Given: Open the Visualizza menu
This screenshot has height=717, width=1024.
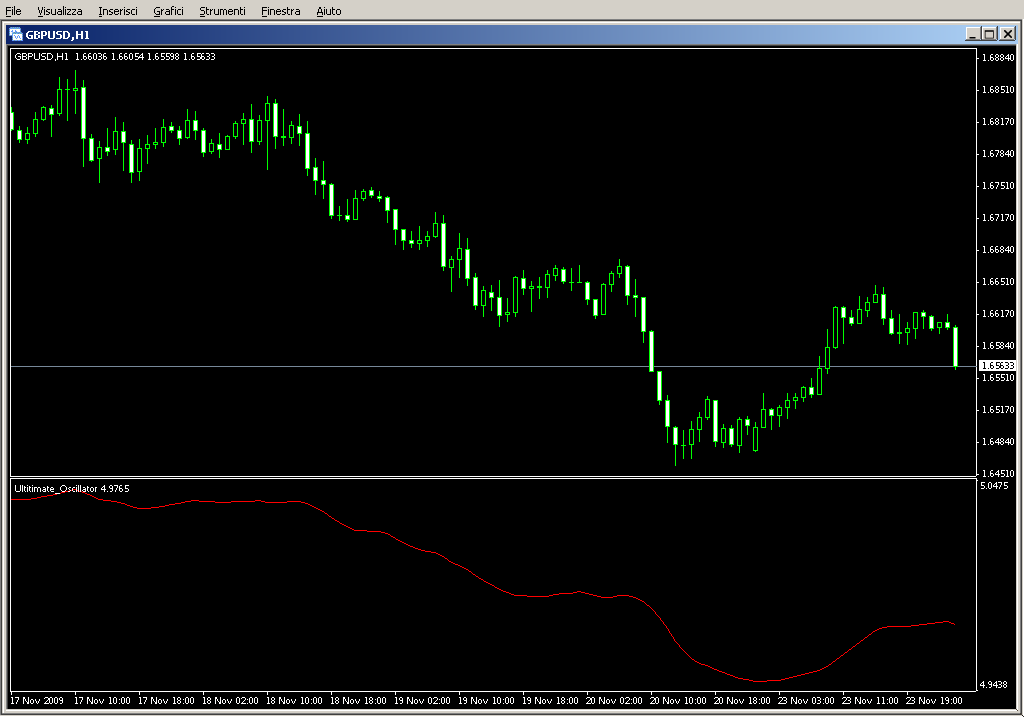Looking at the screenshot, I should tap(59, 11).
